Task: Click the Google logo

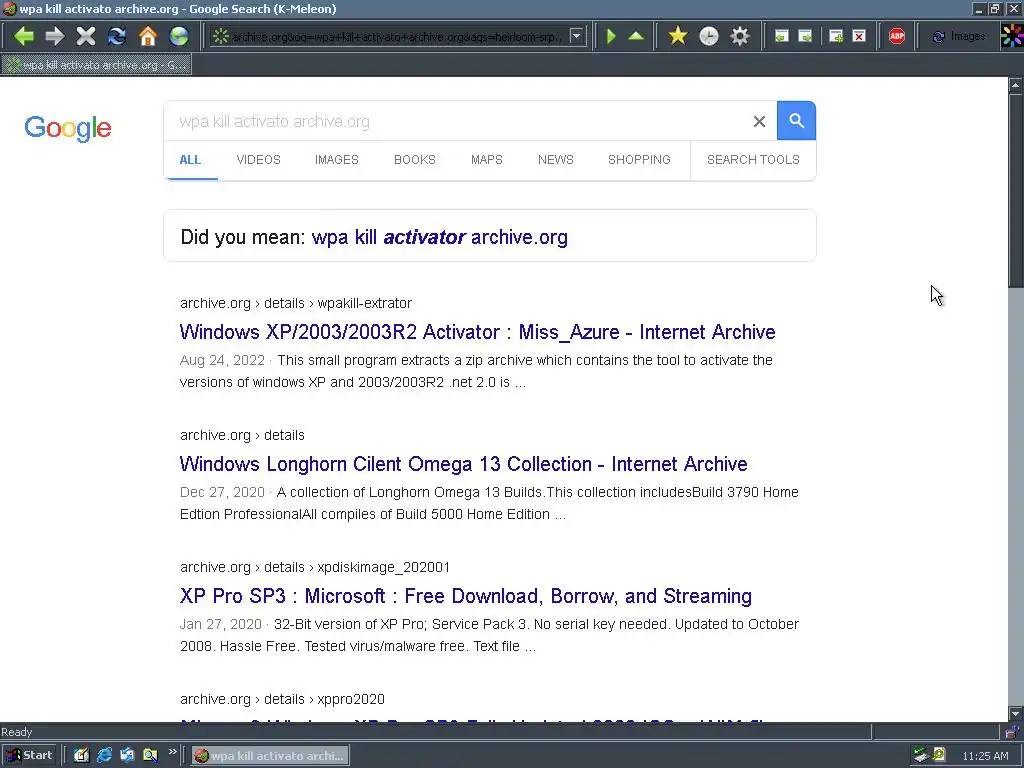Action: [68, 128]
